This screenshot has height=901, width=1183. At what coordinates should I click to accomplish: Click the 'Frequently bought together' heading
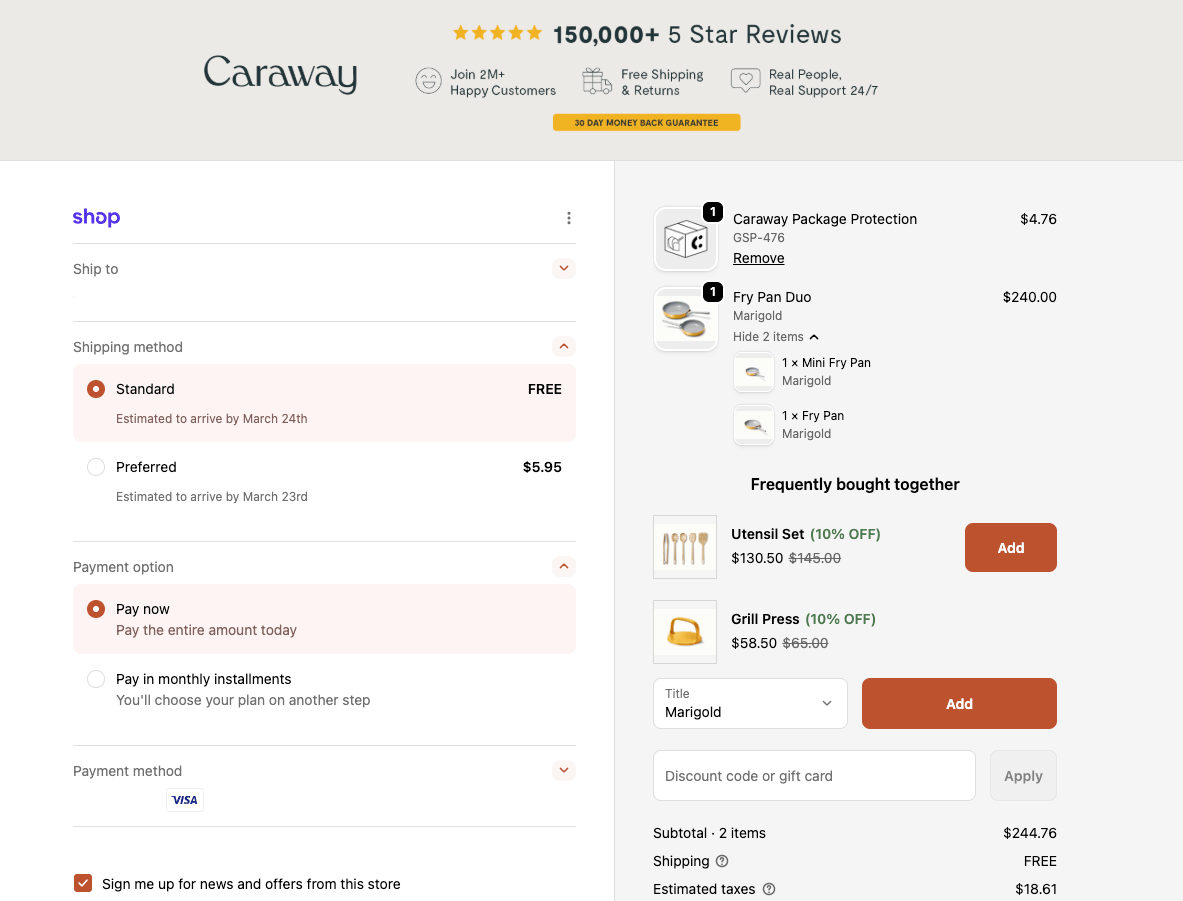click(x=855, y=484)
